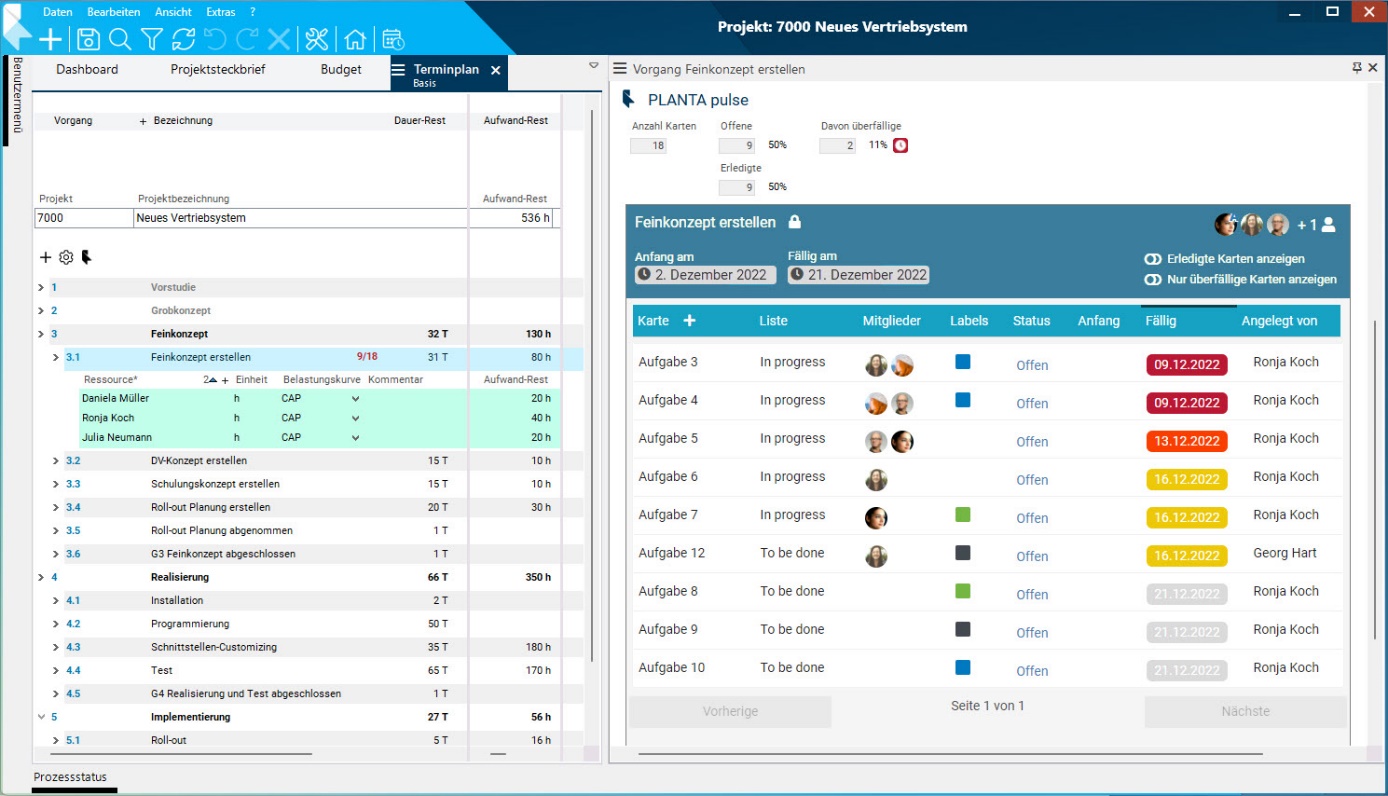Switch to the Budget tab
The image size is (1388, 796).
point(341,70)
